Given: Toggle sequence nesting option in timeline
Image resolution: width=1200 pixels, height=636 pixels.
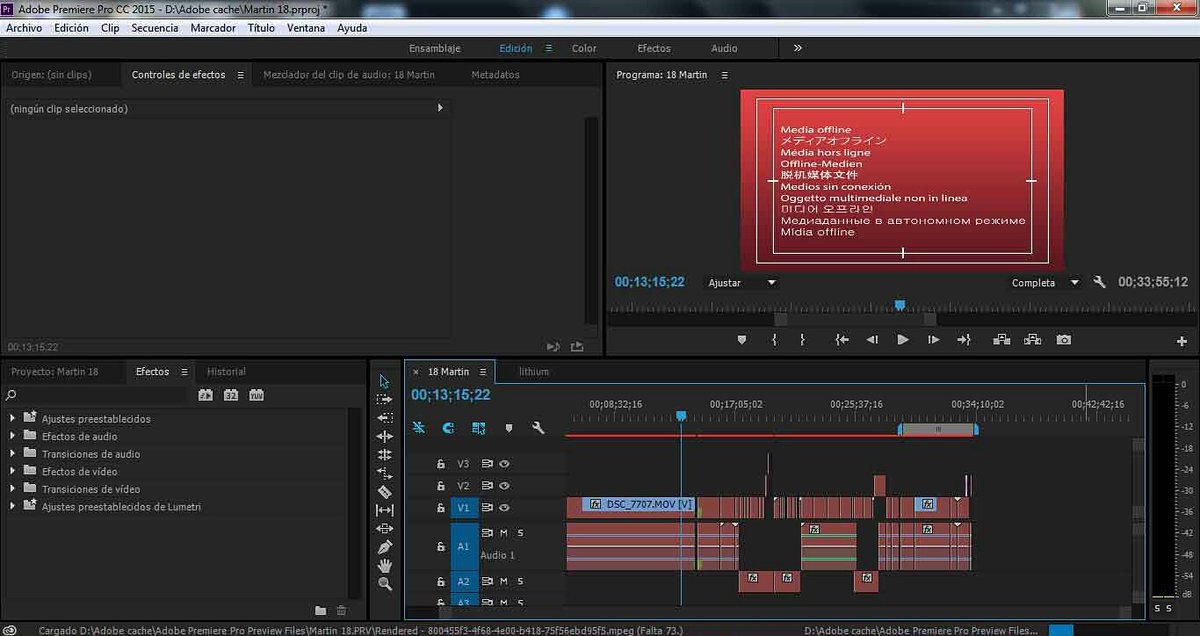Looking at the screenshot, I should click(x=420, y=428).
